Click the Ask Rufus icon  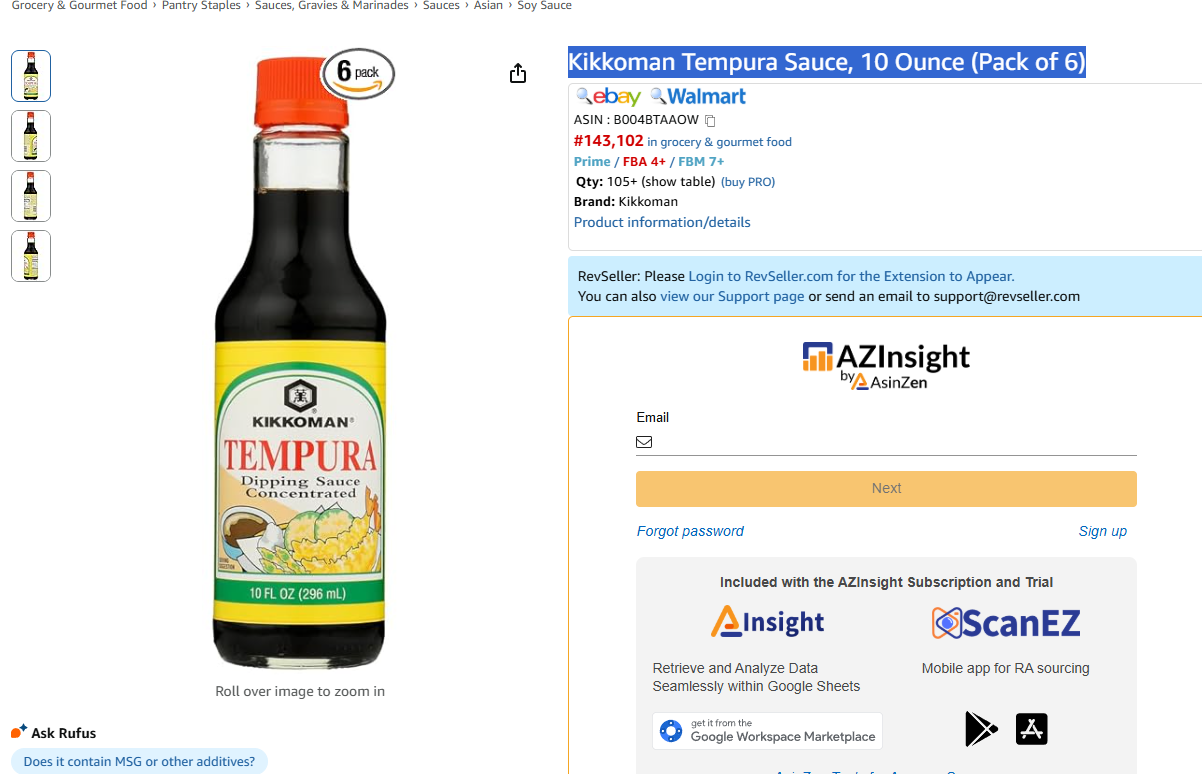(19, 732)
